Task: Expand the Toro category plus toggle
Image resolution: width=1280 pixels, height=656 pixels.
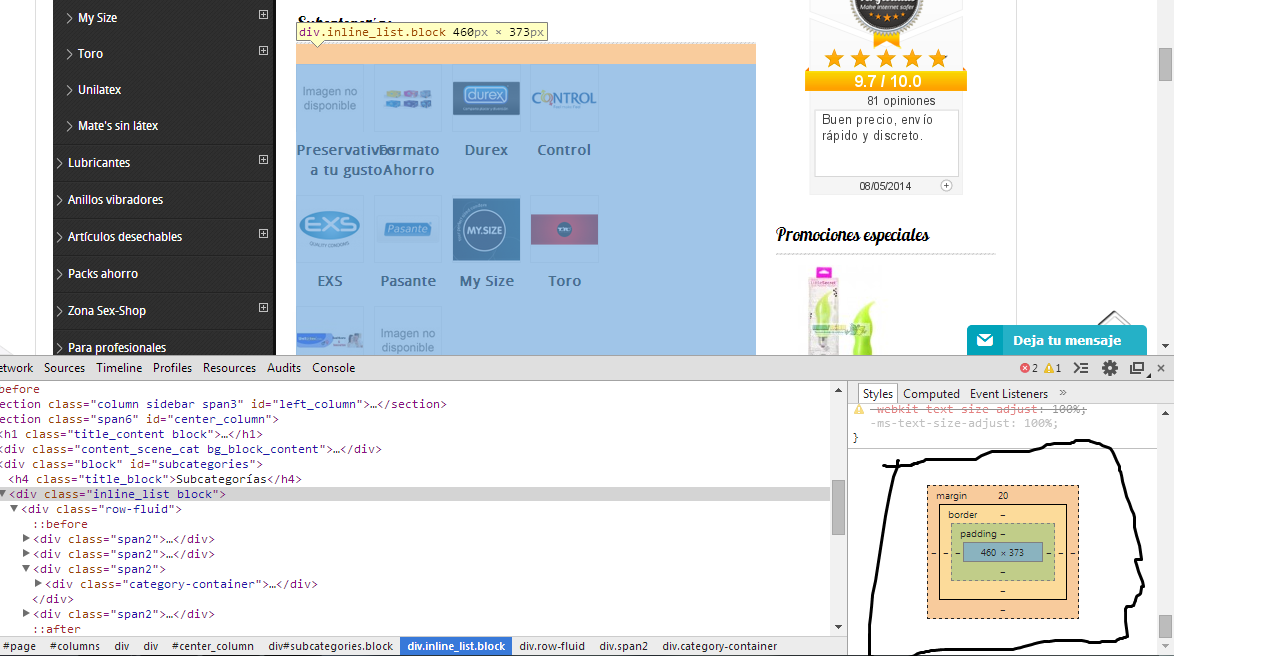Action: point(263,51)
